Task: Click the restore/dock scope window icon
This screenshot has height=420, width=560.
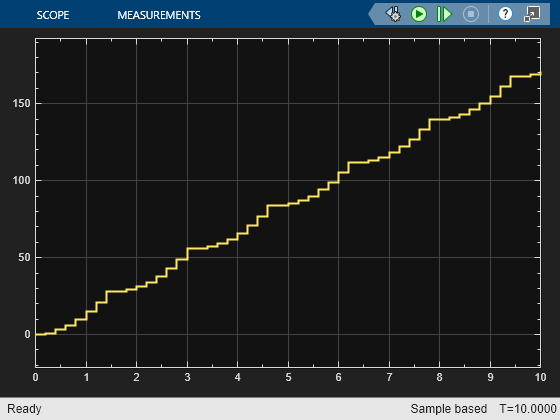Action: (532, 14)
